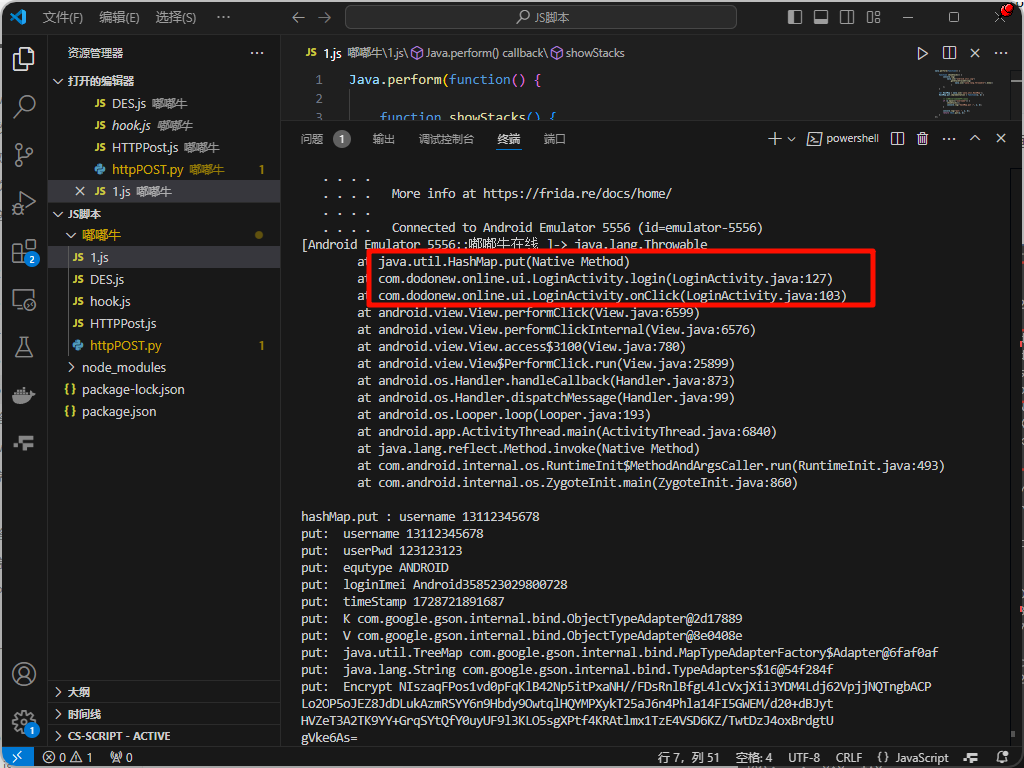Open the Source Control view
1024x768 pixels.
(24, 155)
